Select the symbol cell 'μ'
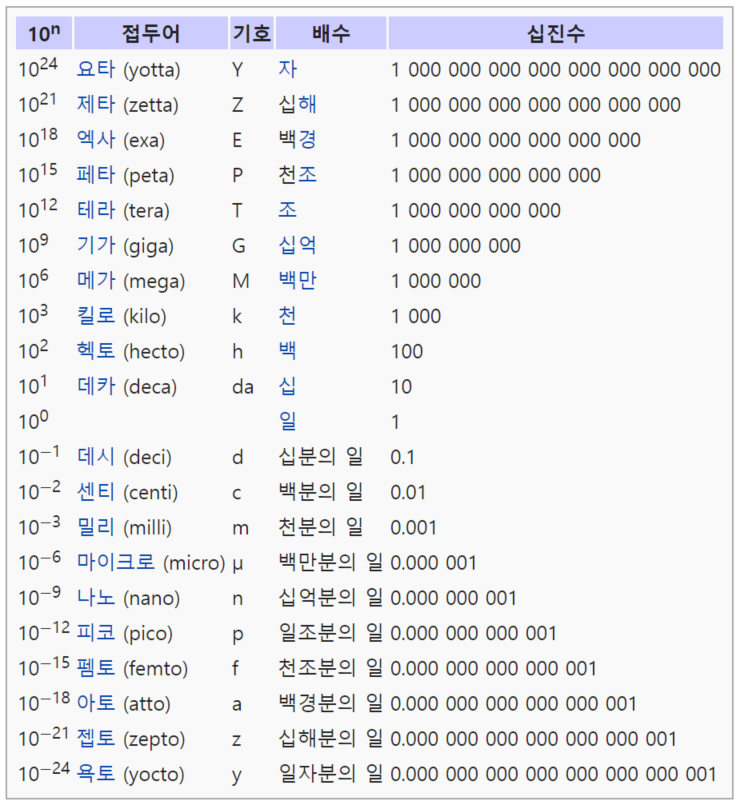739x806 pixels. click(x=237, y=564)
